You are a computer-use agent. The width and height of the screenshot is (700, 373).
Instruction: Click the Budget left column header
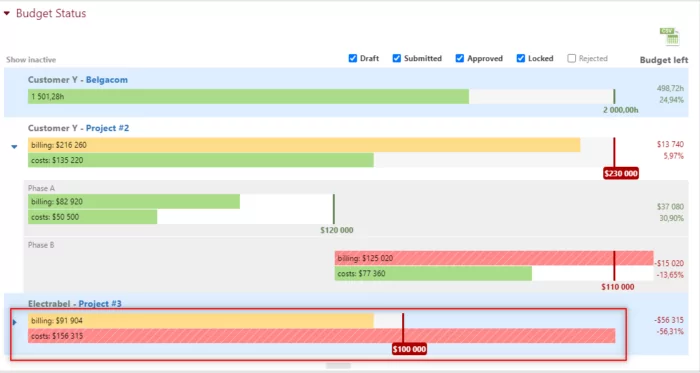(x=664, y=60)
